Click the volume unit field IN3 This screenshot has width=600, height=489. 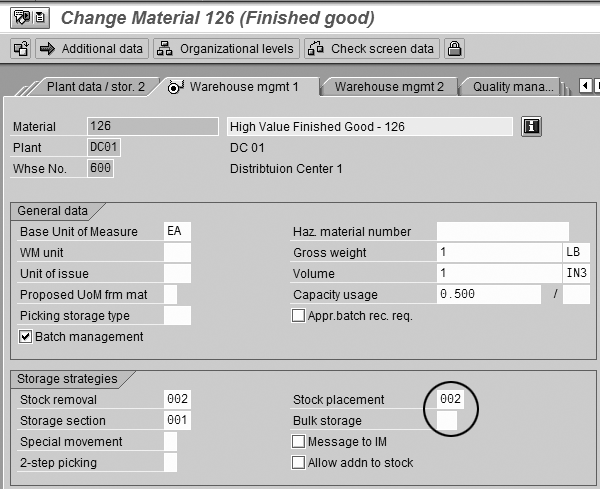click(576, 274)
